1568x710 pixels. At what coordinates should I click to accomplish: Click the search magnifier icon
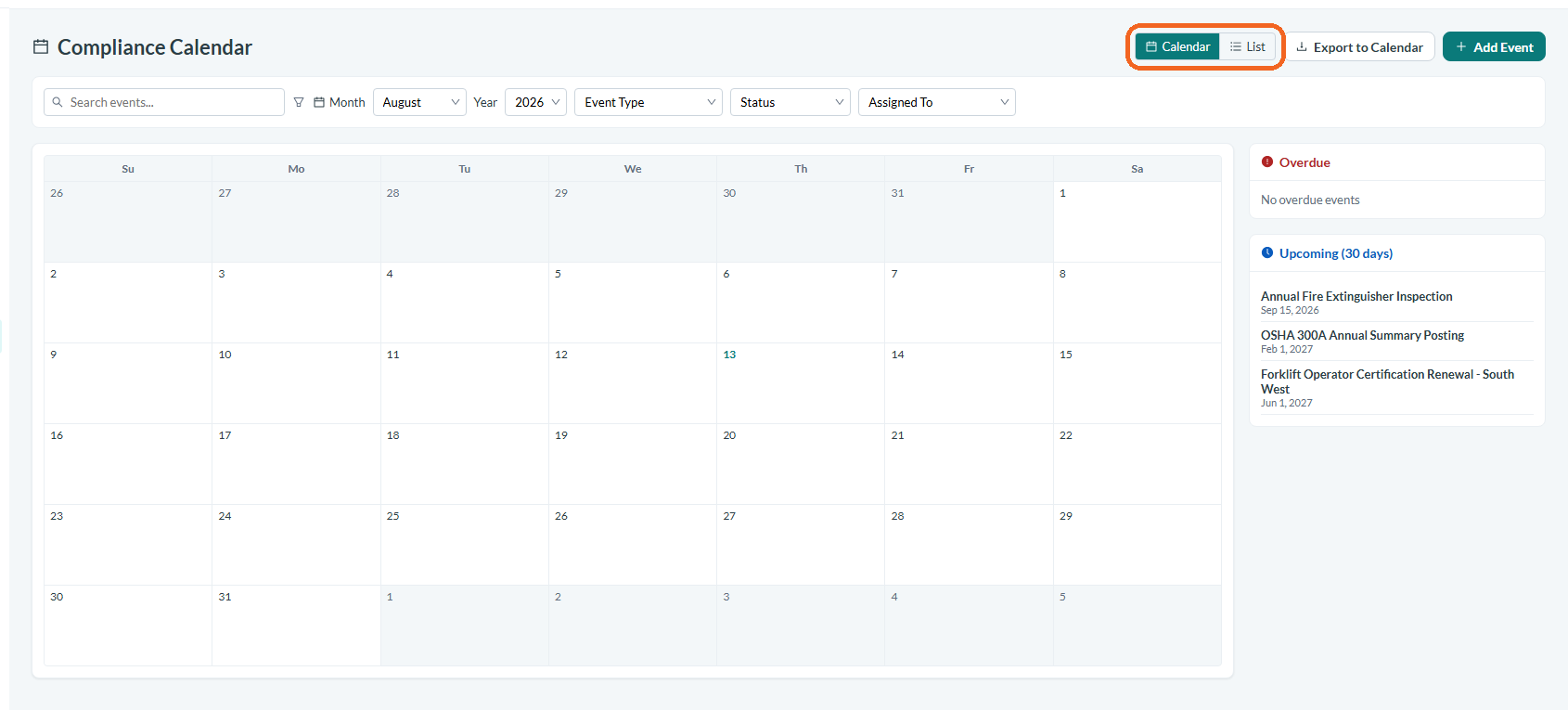pos(58,102)
